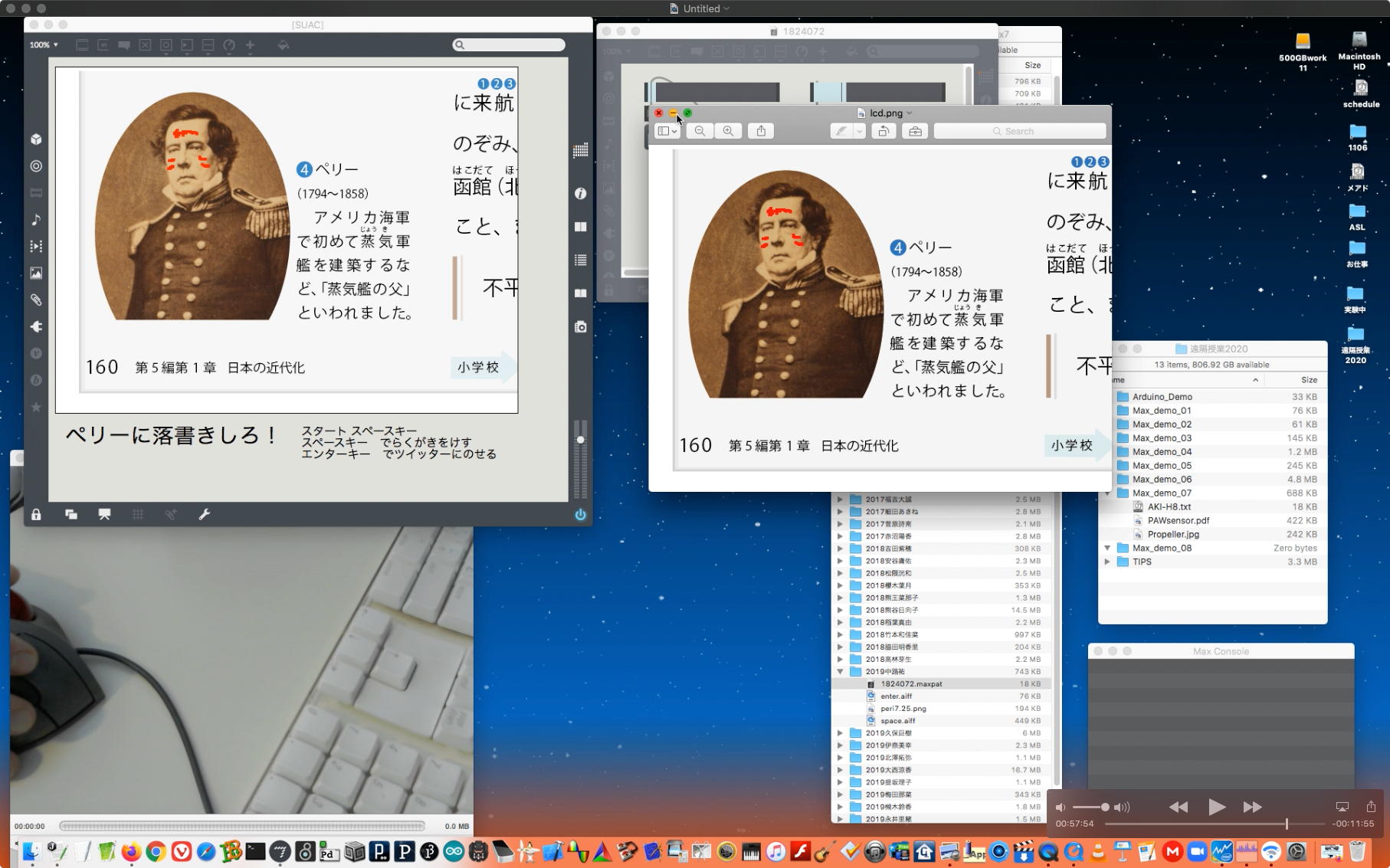Click the camera snapshot icon in Max right sidebar

[581, 327]
